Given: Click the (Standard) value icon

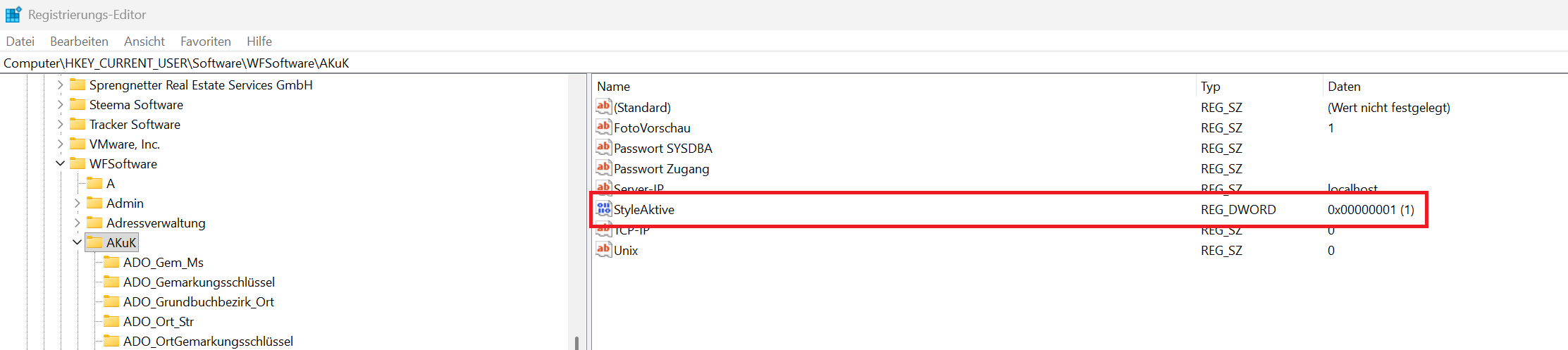Looking at the screenshot, I should click(603, 107).
